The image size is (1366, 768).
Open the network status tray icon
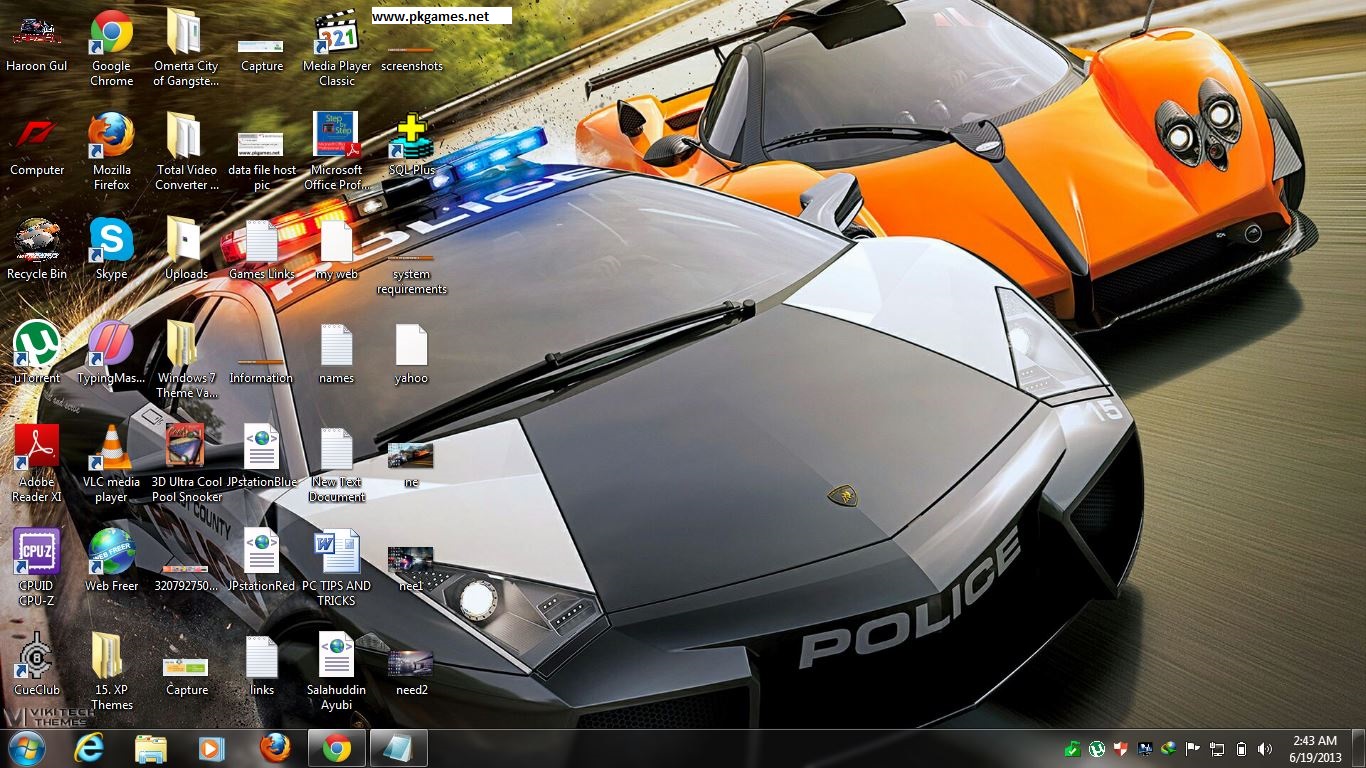pos(1217,748)
